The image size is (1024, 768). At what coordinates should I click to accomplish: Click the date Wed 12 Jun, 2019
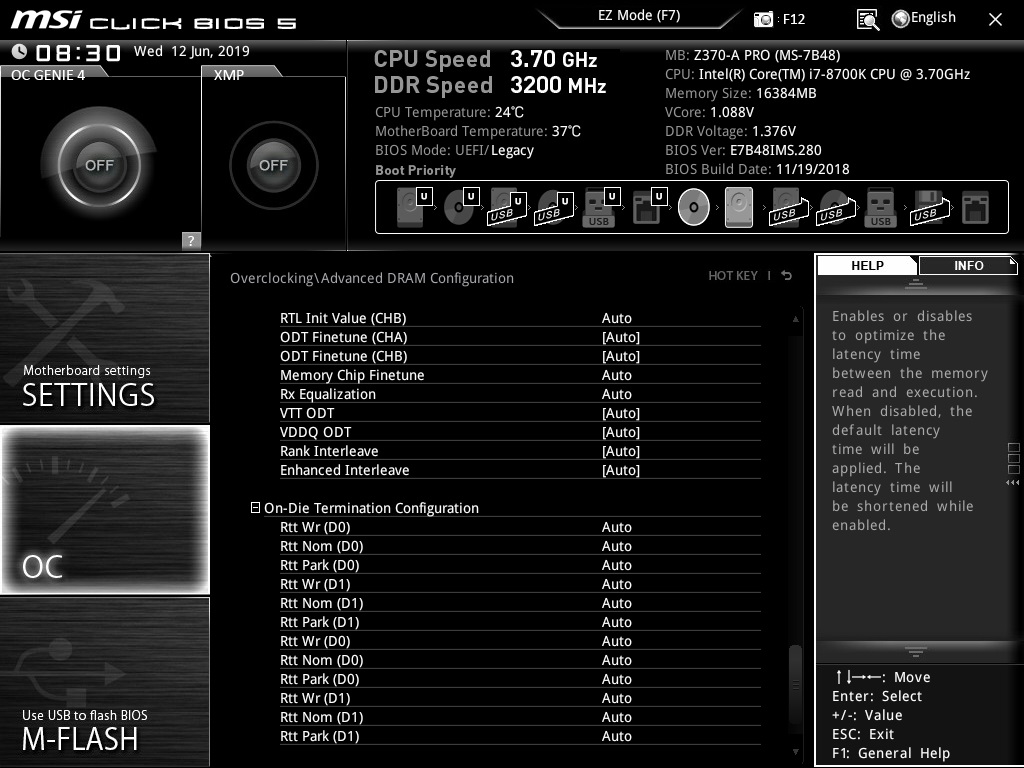(x=191, y=51)
